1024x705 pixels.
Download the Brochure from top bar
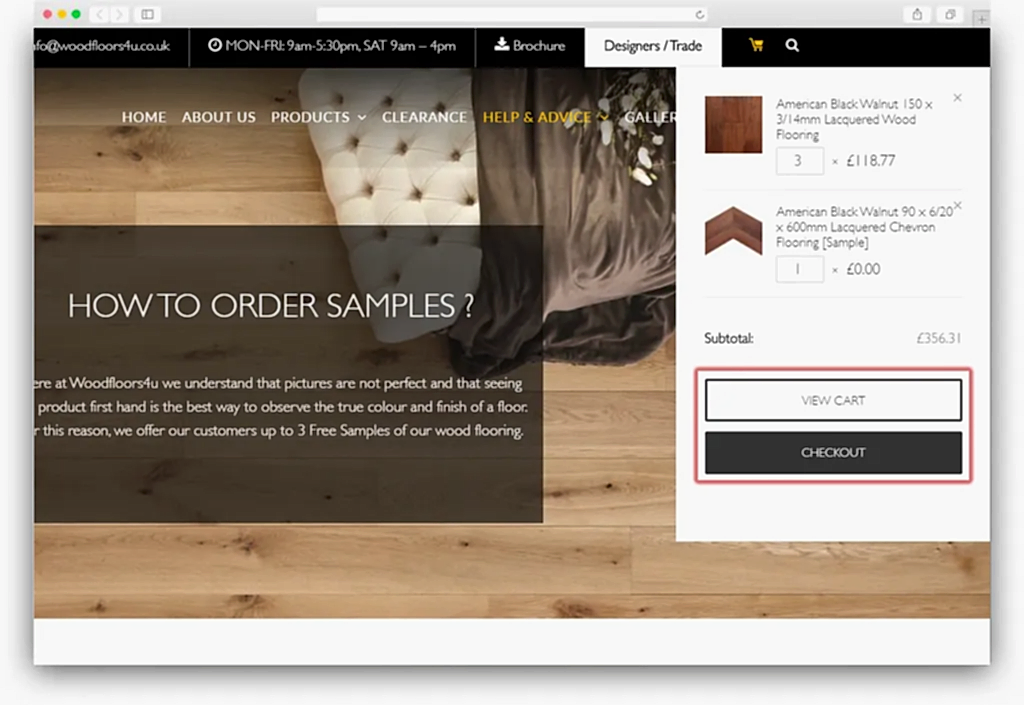pyautogui.click(x=529, y=45)
